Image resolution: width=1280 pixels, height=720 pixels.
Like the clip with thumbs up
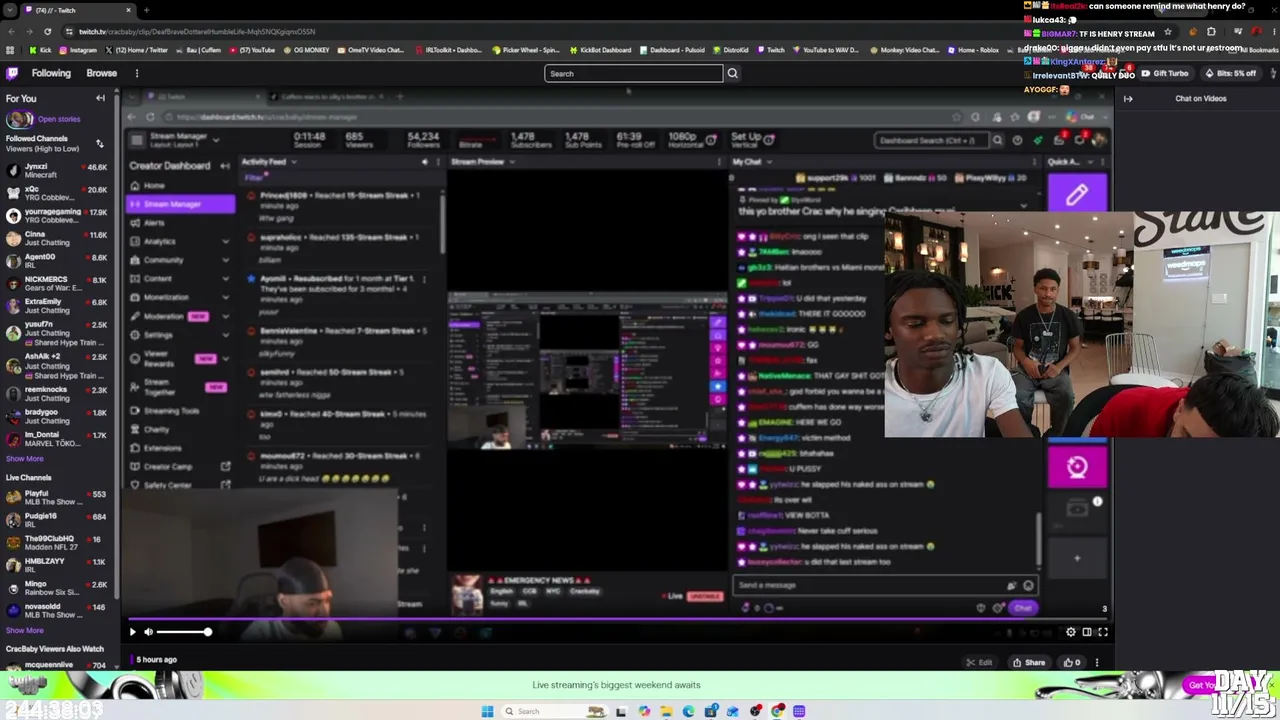(x=1073, y=662)
